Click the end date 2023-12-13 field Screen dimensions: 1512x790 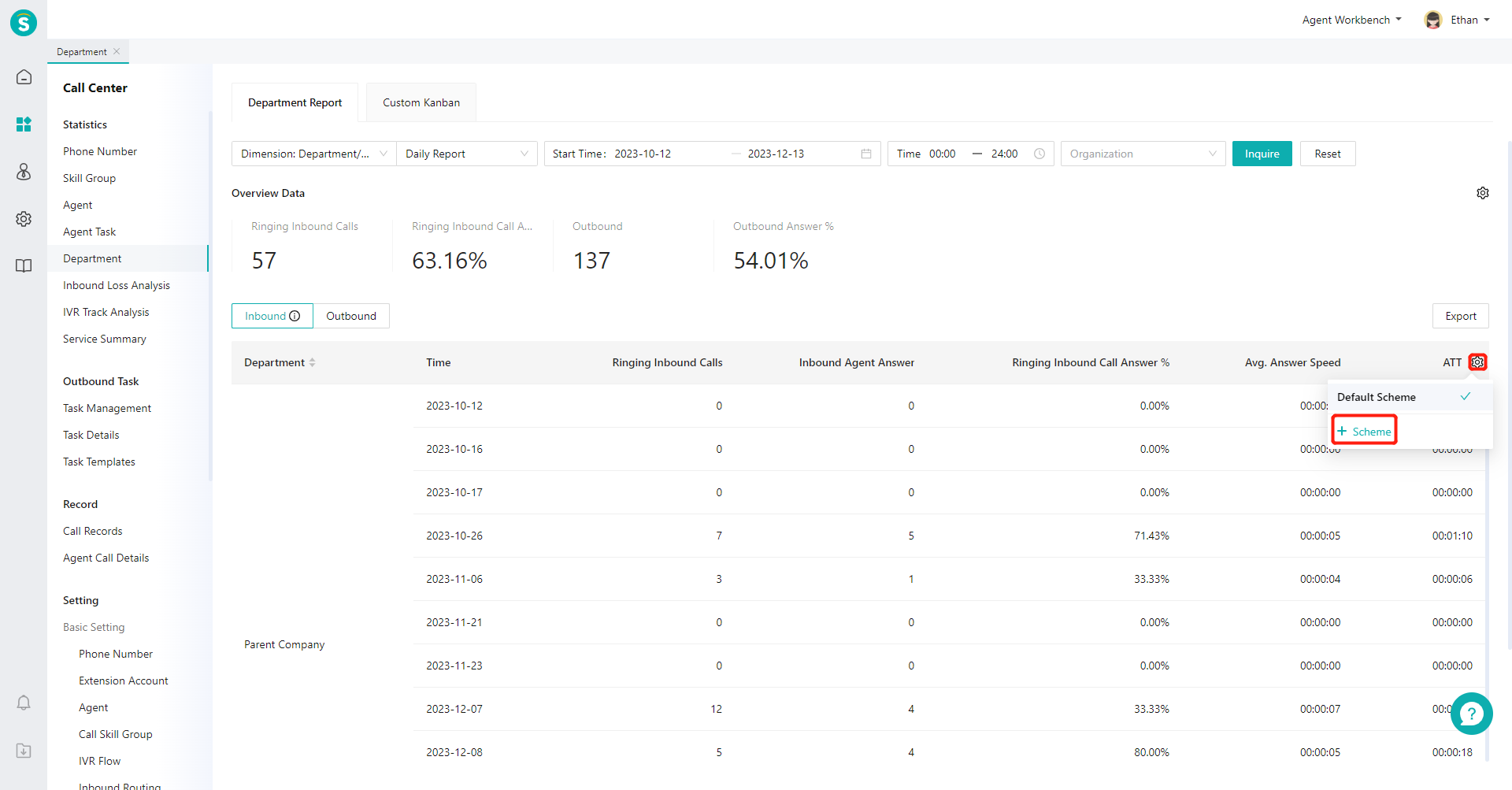[x=776, y=154]
